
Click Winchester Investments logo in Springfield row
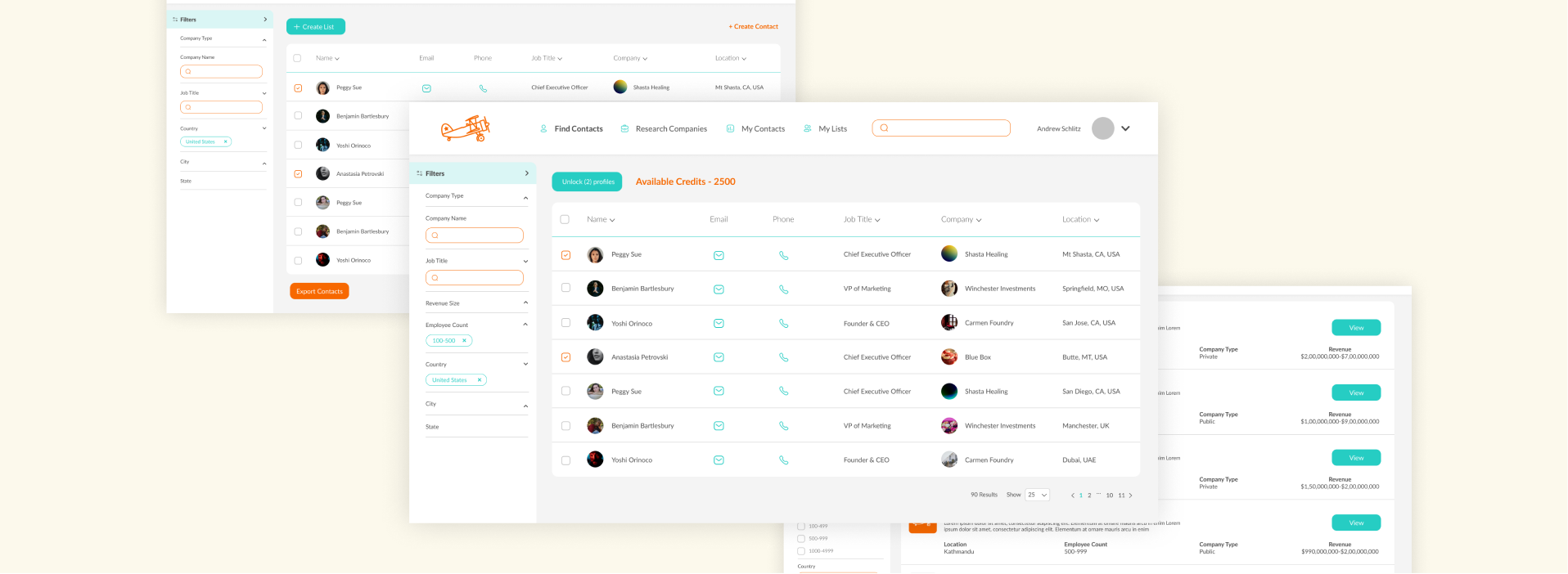[949, 289]
